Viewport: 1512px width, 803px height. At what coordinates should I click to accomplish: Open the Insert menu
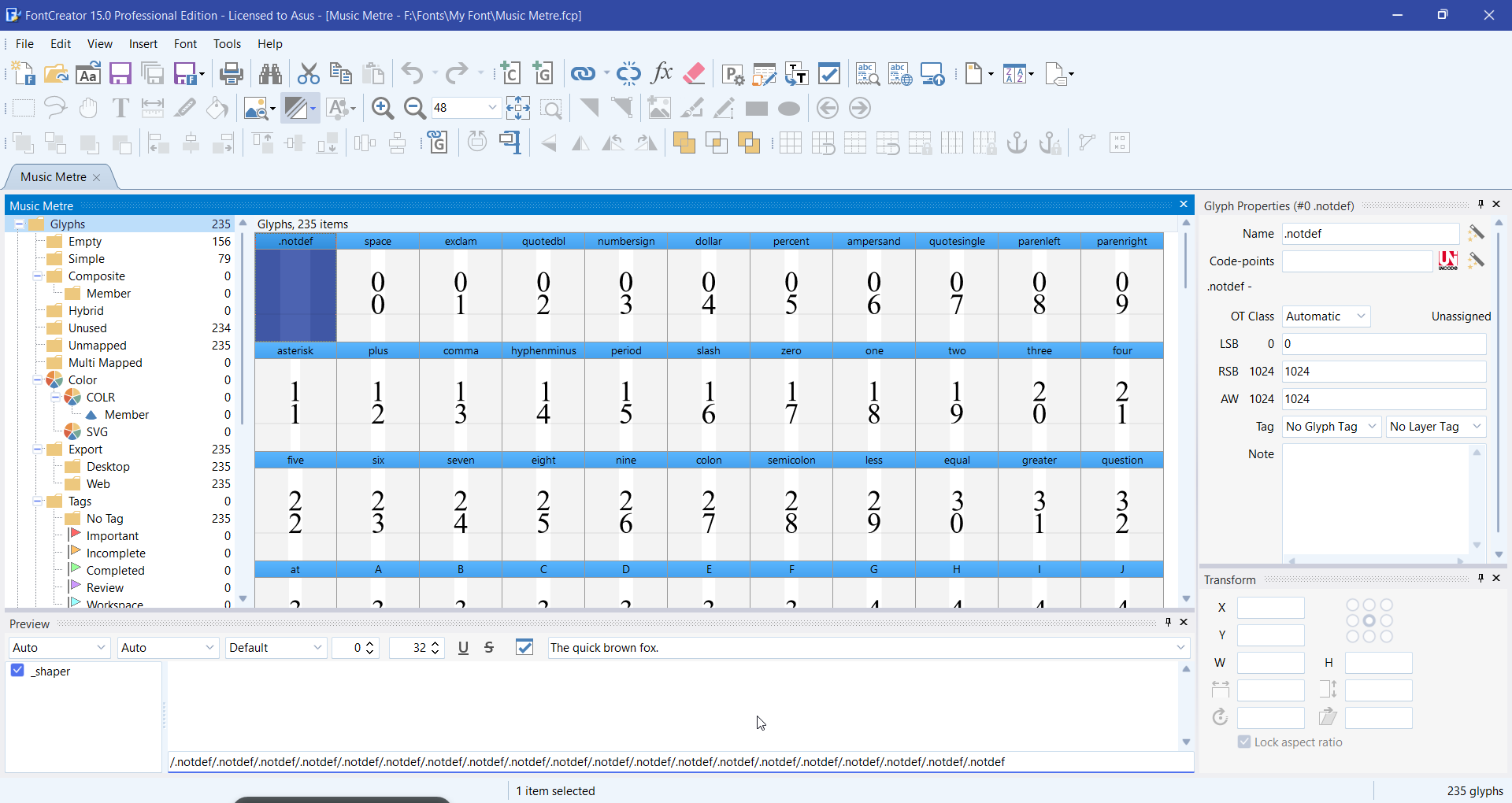(x=143, y=44)
